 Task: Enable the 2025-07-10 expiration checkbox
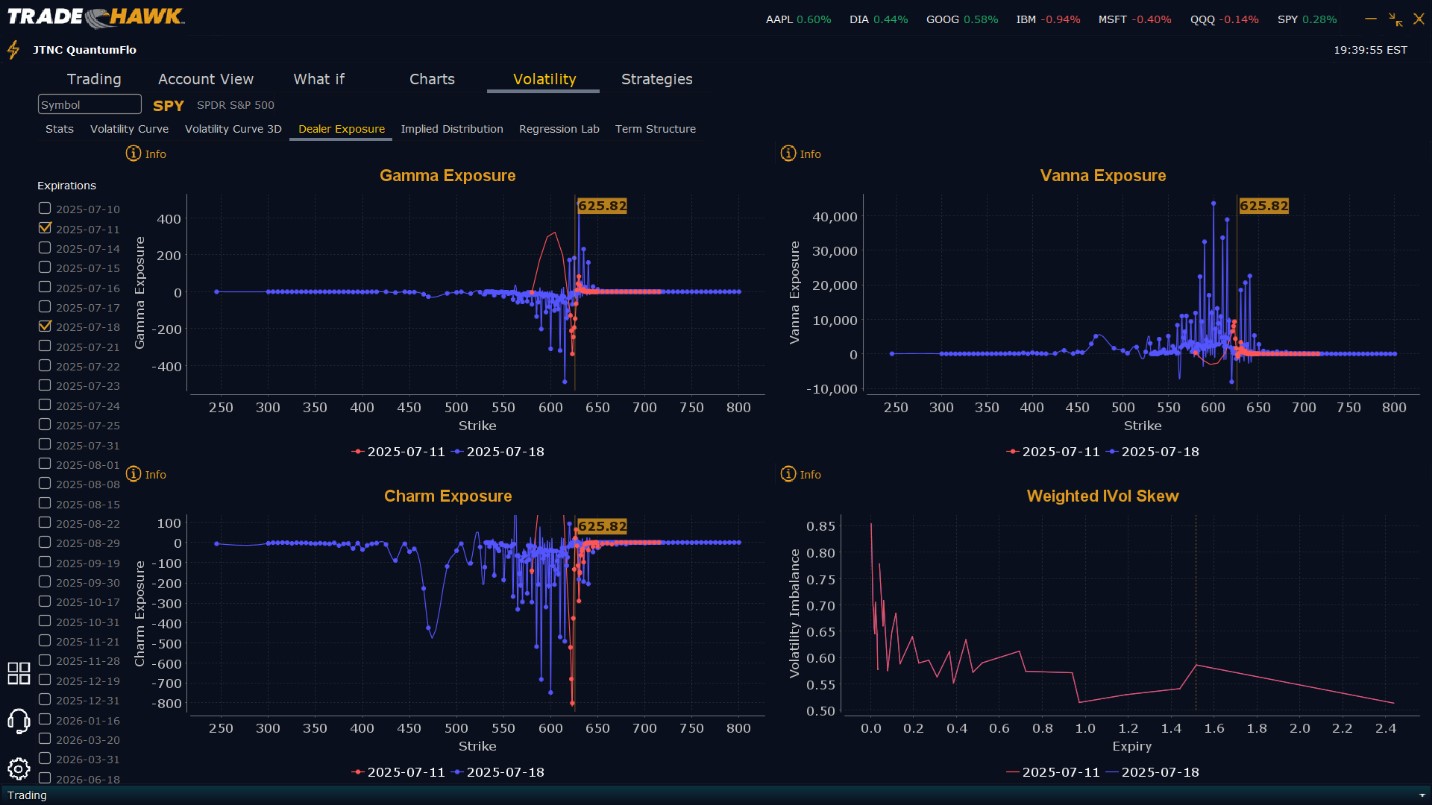45,208
